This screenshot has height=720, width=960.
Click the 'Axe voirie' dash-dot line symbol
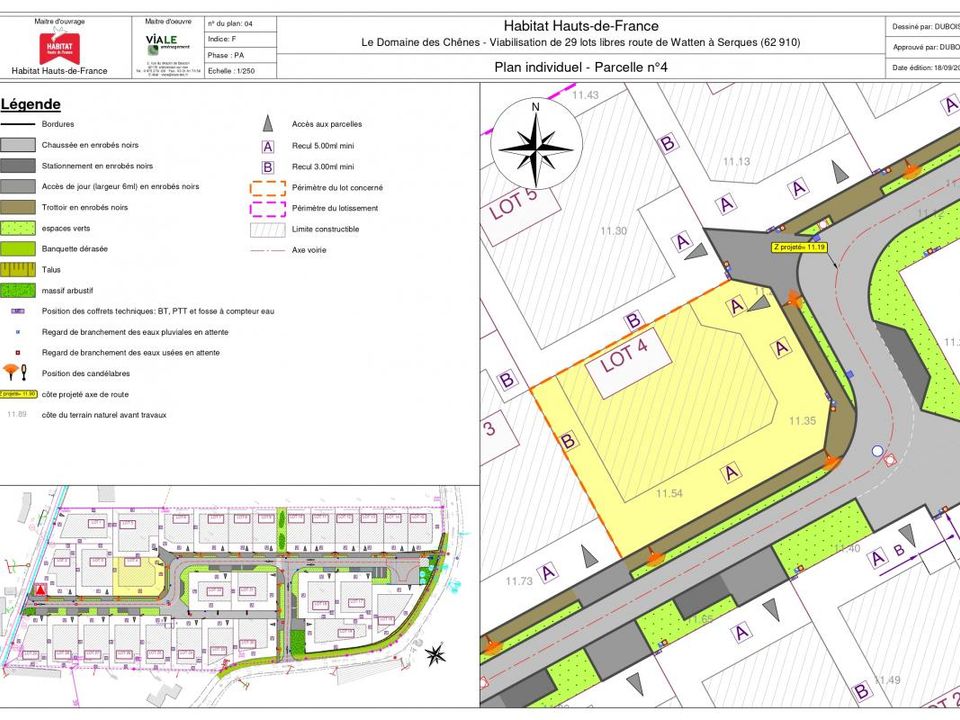point(268,250)
